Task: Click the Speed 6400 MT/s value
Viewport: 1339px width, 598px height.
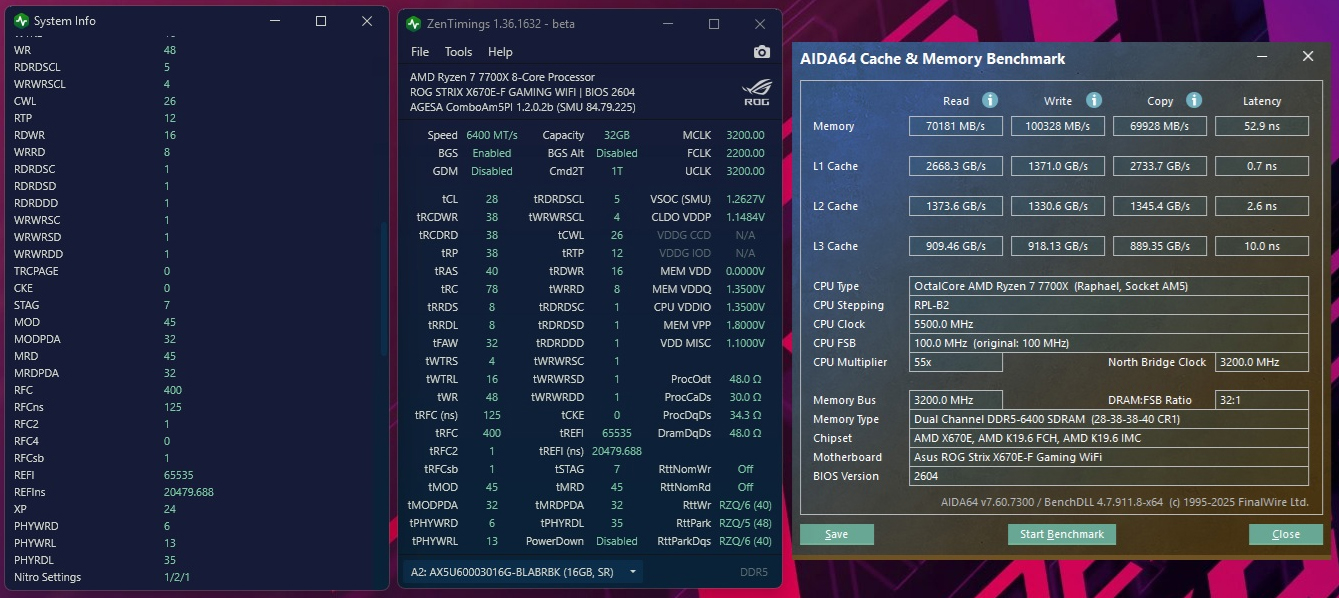Action: [491, 135]
